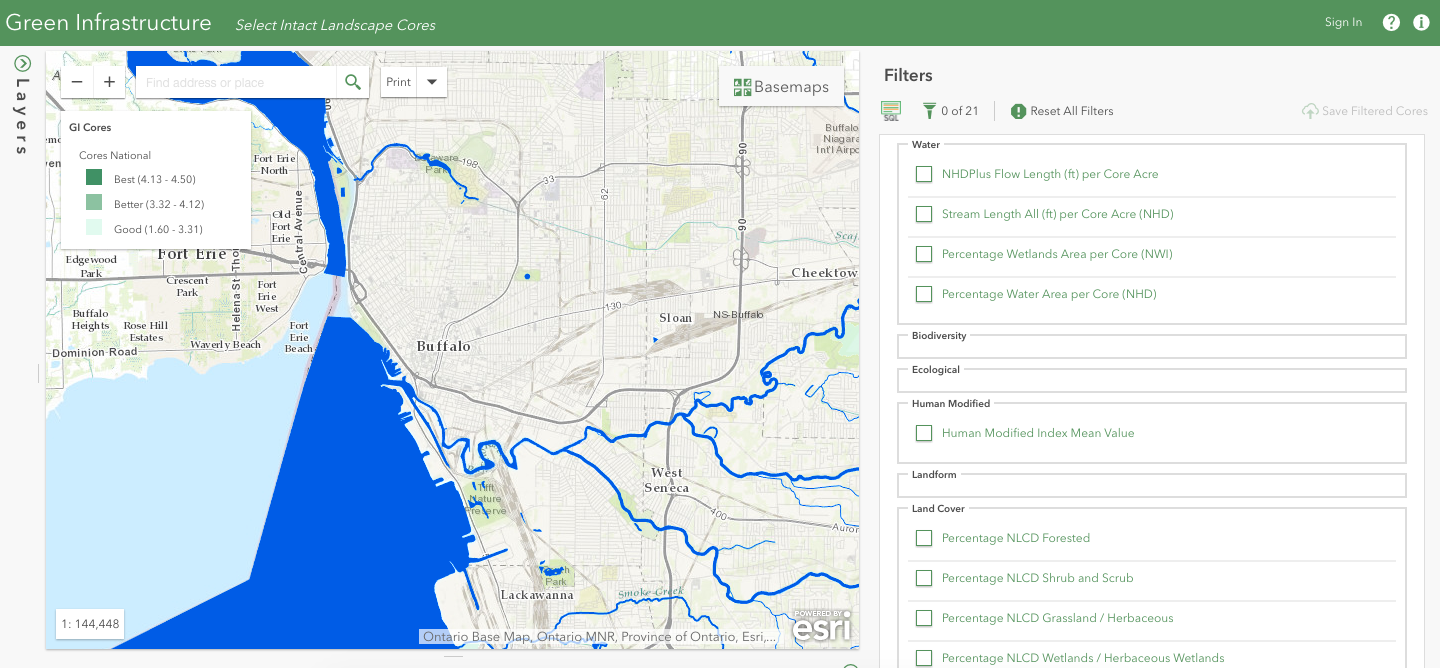Viewport: 1440px width, 668px height.
Task: Expand the Layers panel arrow icon
Action: pos(22,63)
